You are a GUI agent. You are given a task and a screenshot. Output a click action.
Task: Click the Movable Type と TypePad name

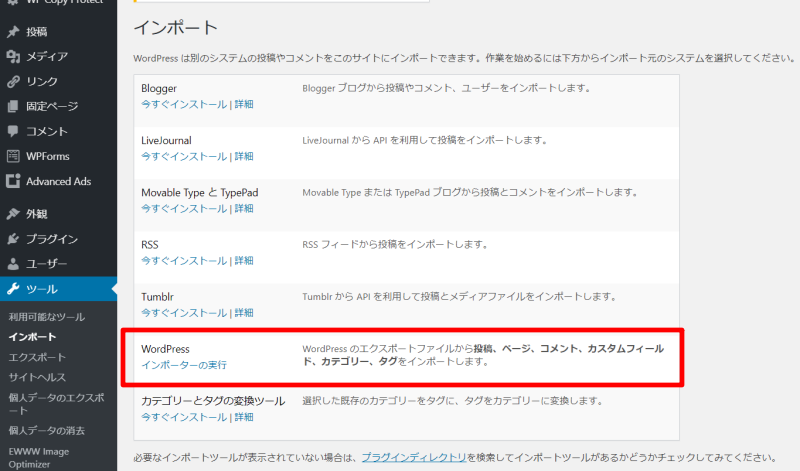point(199,192)
